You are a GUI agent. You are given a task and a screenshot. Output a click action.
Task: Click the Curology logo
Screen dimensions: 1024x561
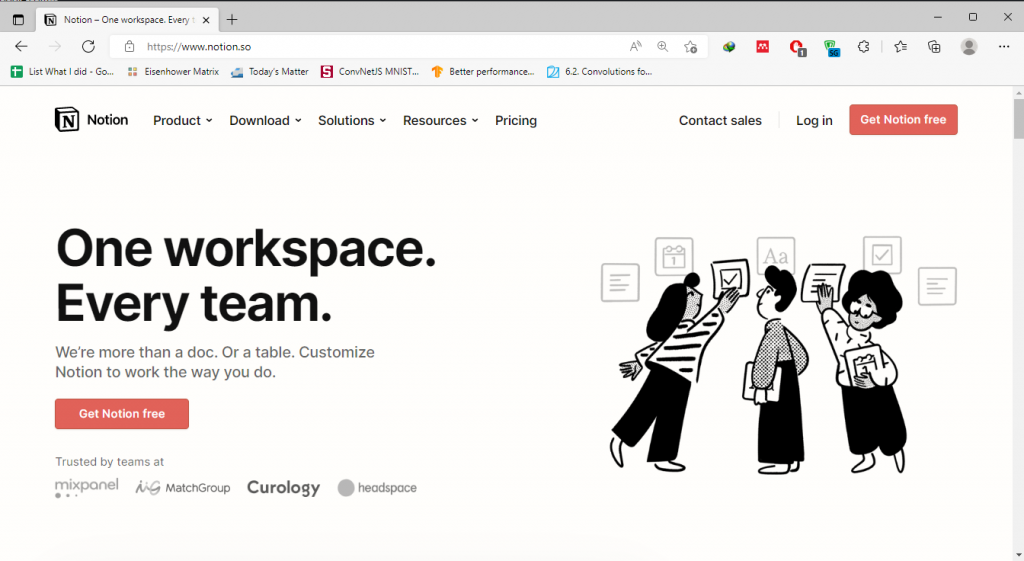click(283, 488)
